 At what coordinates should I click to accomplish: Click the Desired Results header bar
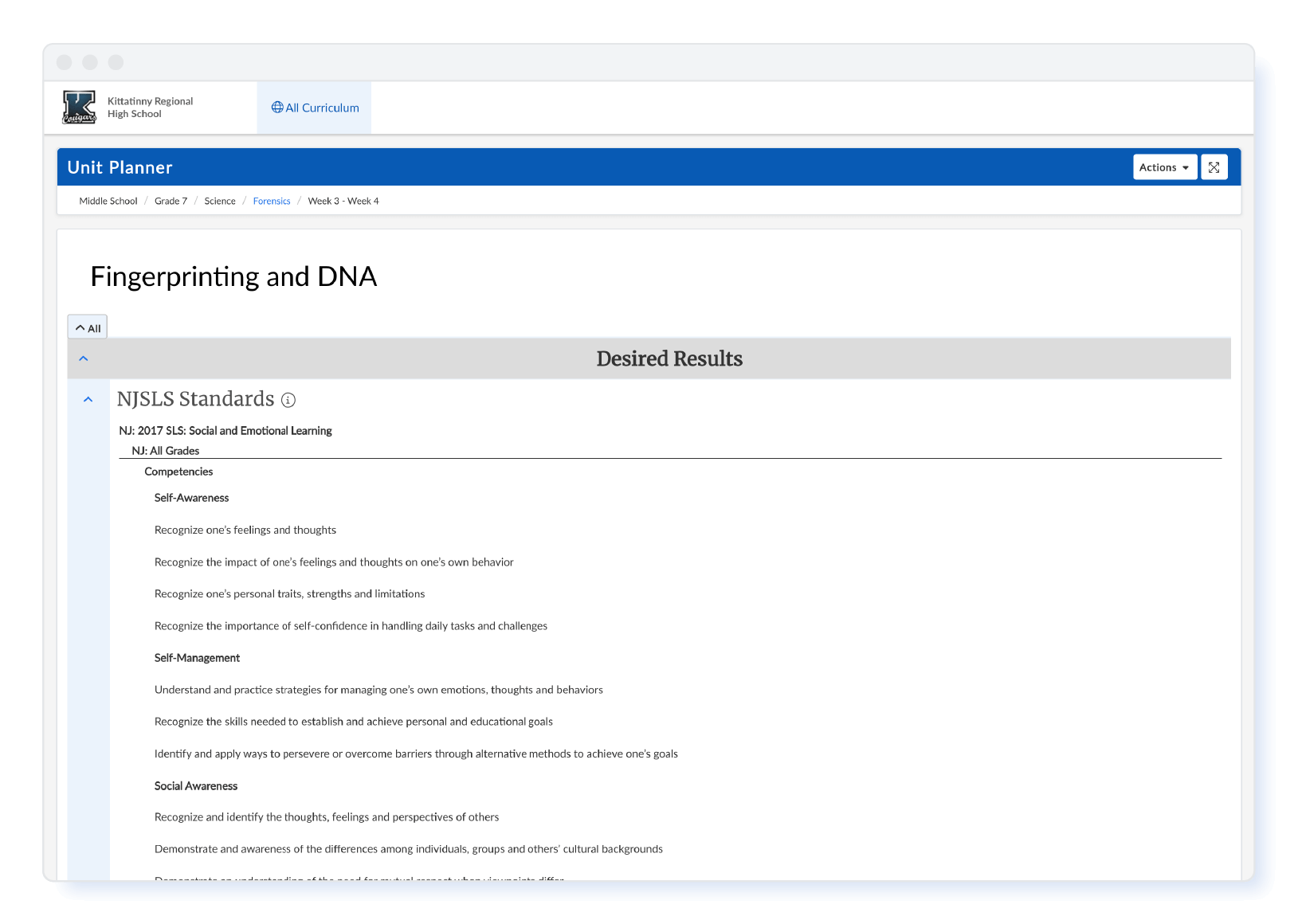click(x=669, y=358)
